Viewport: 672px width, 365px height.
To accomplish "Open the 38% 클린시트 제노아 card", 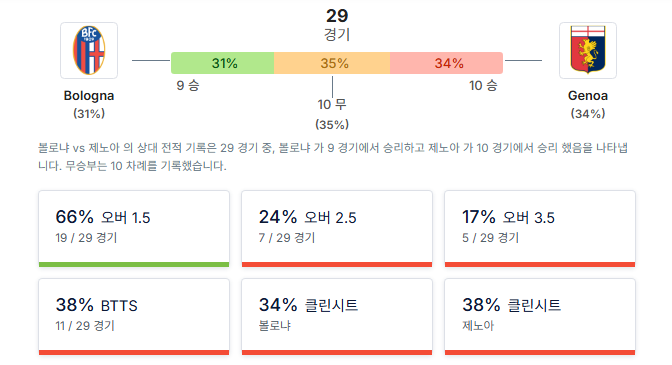I will (540, 317).
